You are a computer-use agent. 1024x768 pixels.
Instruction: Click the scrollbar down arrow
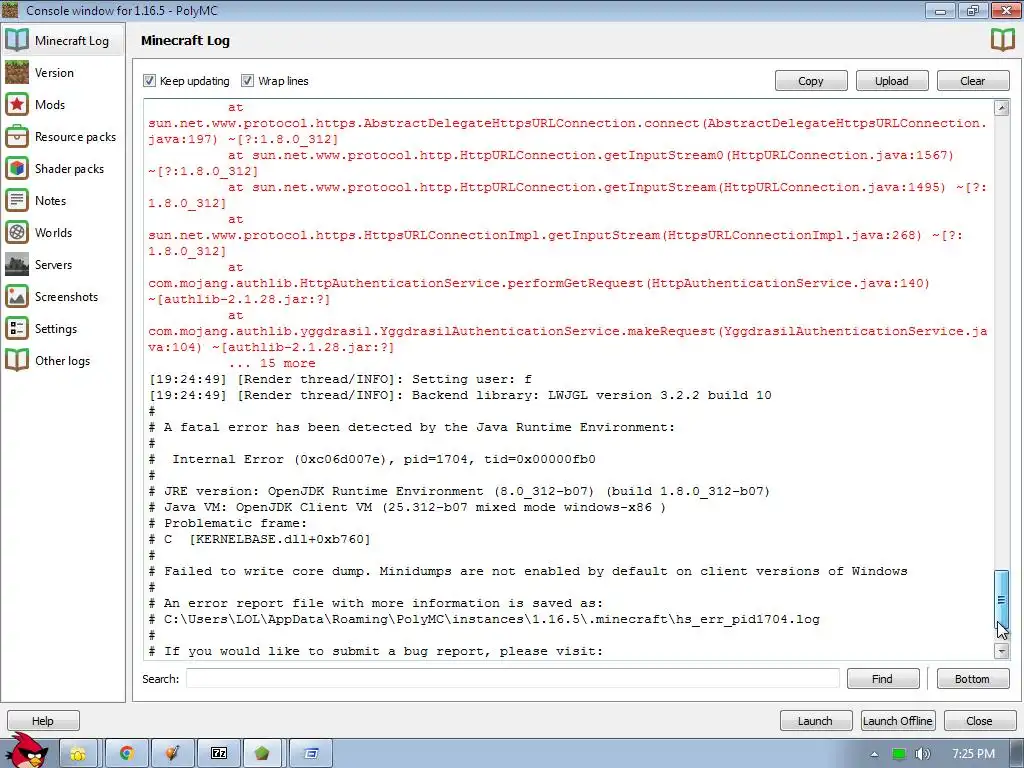[x=1001, y=650]
